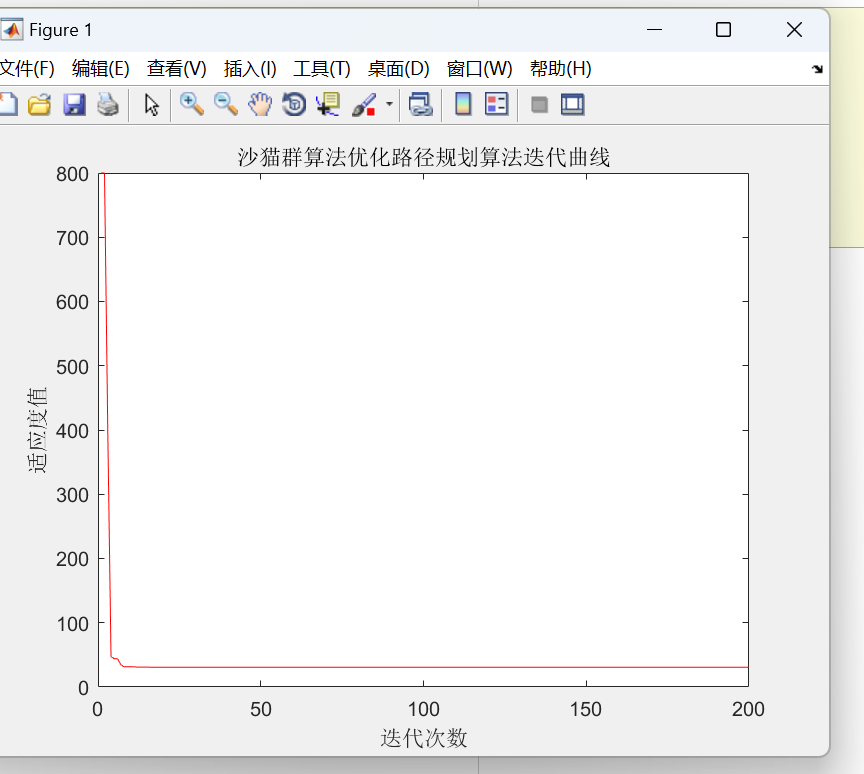Select the Data Cursor tool
864x774 pixels.
click(327, 104)
